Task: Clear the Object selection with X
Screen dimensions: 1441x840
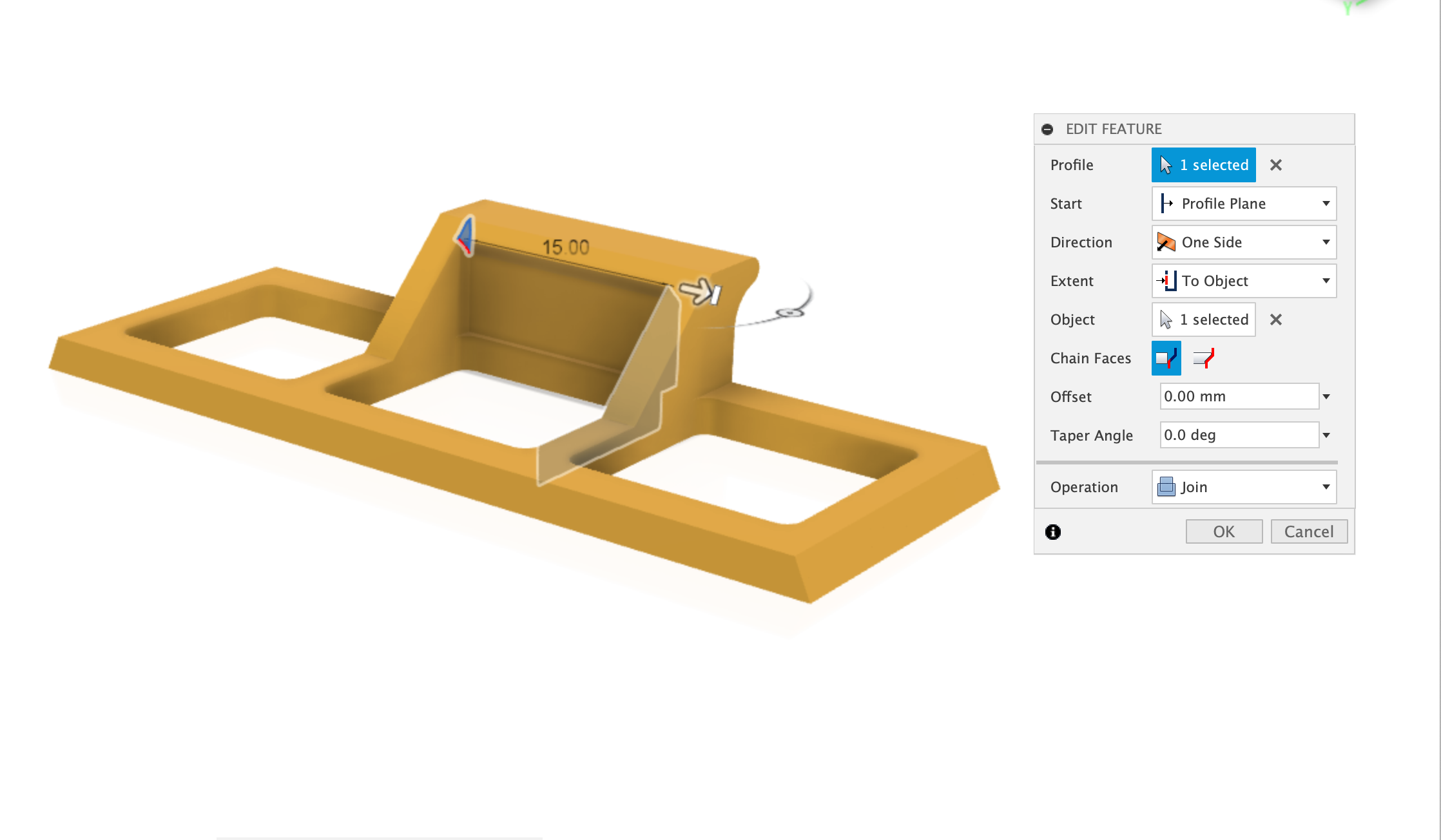Action: click(1275, 320)
